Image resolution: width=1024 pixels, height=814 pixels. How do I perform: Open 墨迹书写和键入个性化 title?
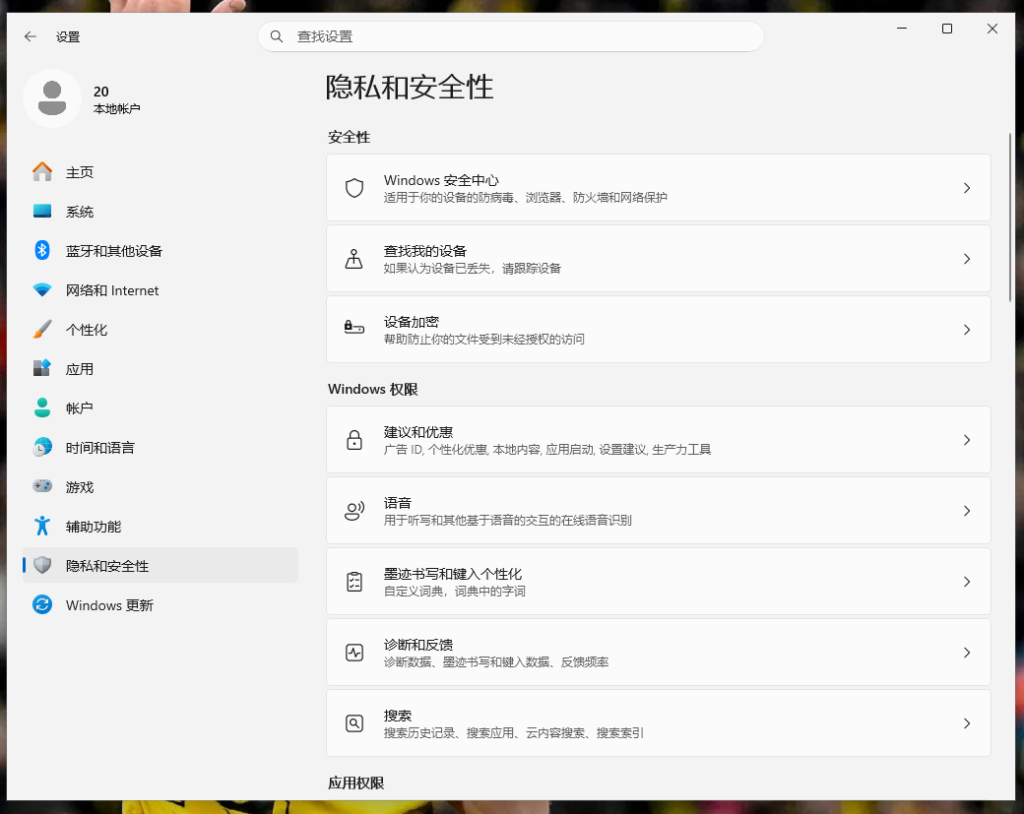[453, 574]
